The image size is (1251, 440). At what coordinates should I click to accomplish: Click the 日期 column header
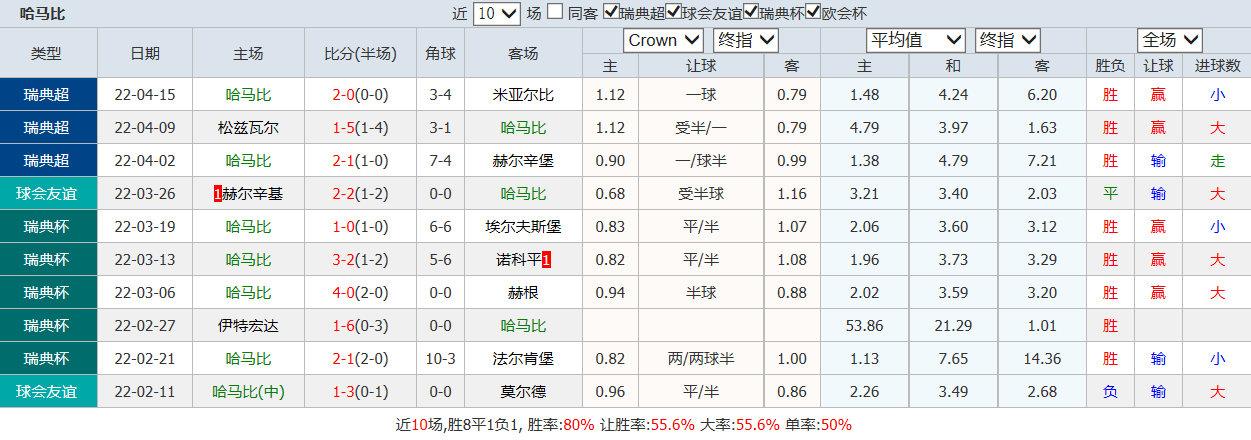(145, 54)
